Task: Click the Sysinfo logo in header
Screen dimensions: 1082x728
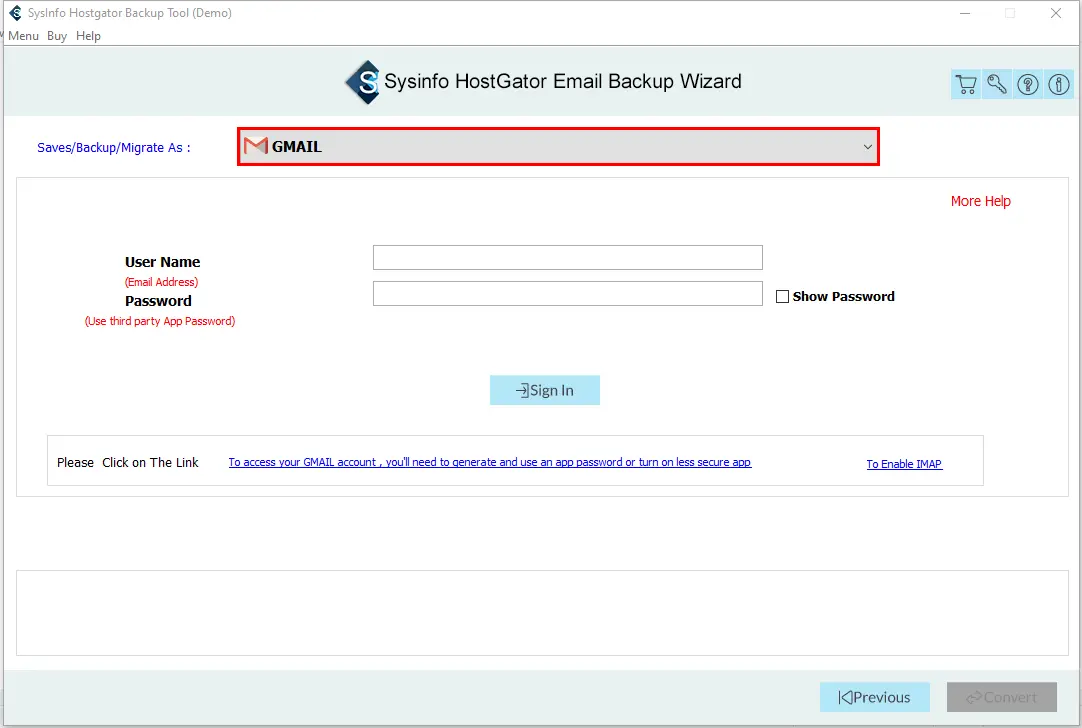Action: click(x=363, y=82)
